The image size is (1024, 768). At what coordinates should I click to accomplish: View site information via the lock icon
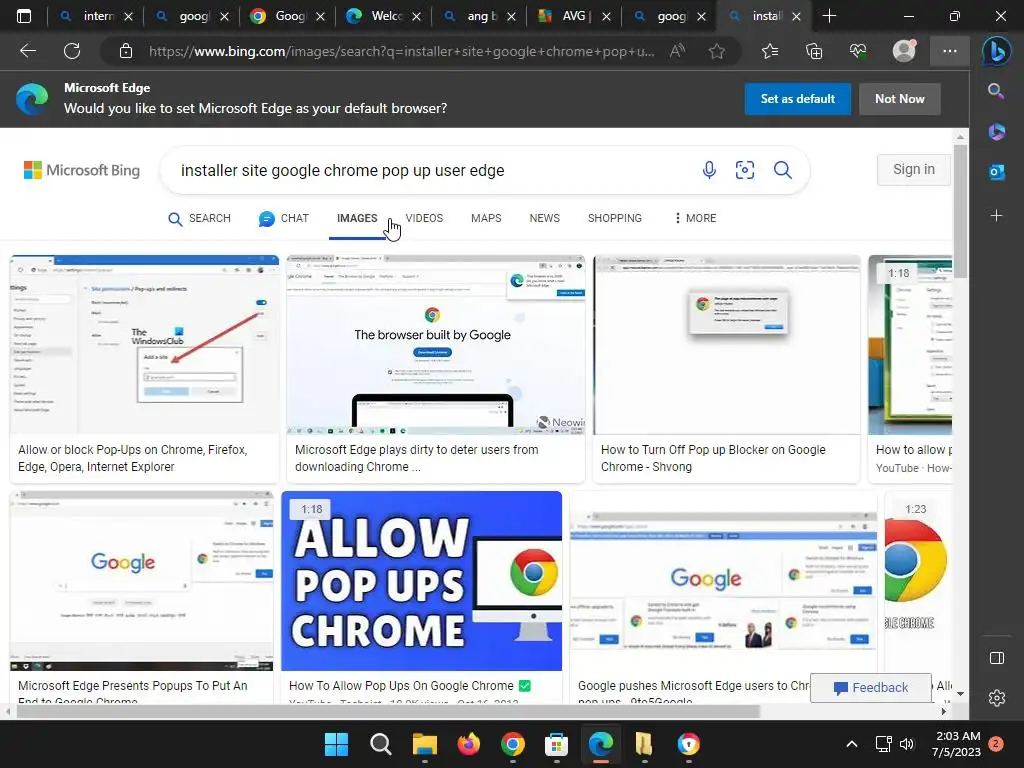pyautogui.click(x=126, y=51)
